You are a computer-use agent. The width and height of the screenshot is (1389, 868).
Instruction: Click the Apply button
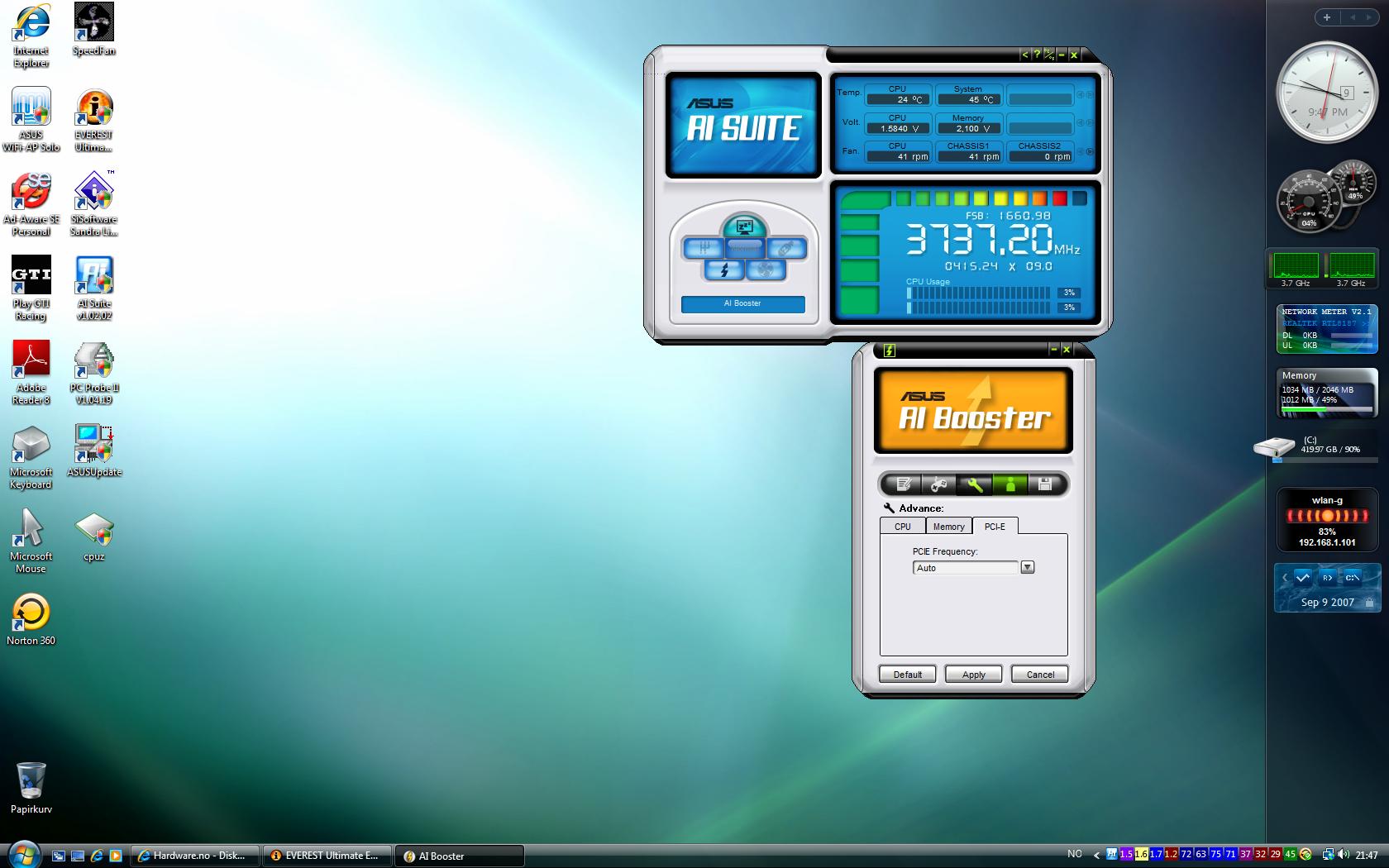point(974,675)
